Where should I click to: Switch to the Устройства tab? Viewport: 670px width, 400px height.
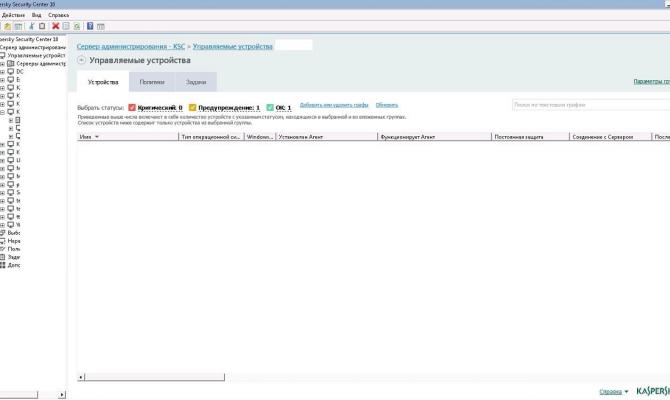pos(103,82)
